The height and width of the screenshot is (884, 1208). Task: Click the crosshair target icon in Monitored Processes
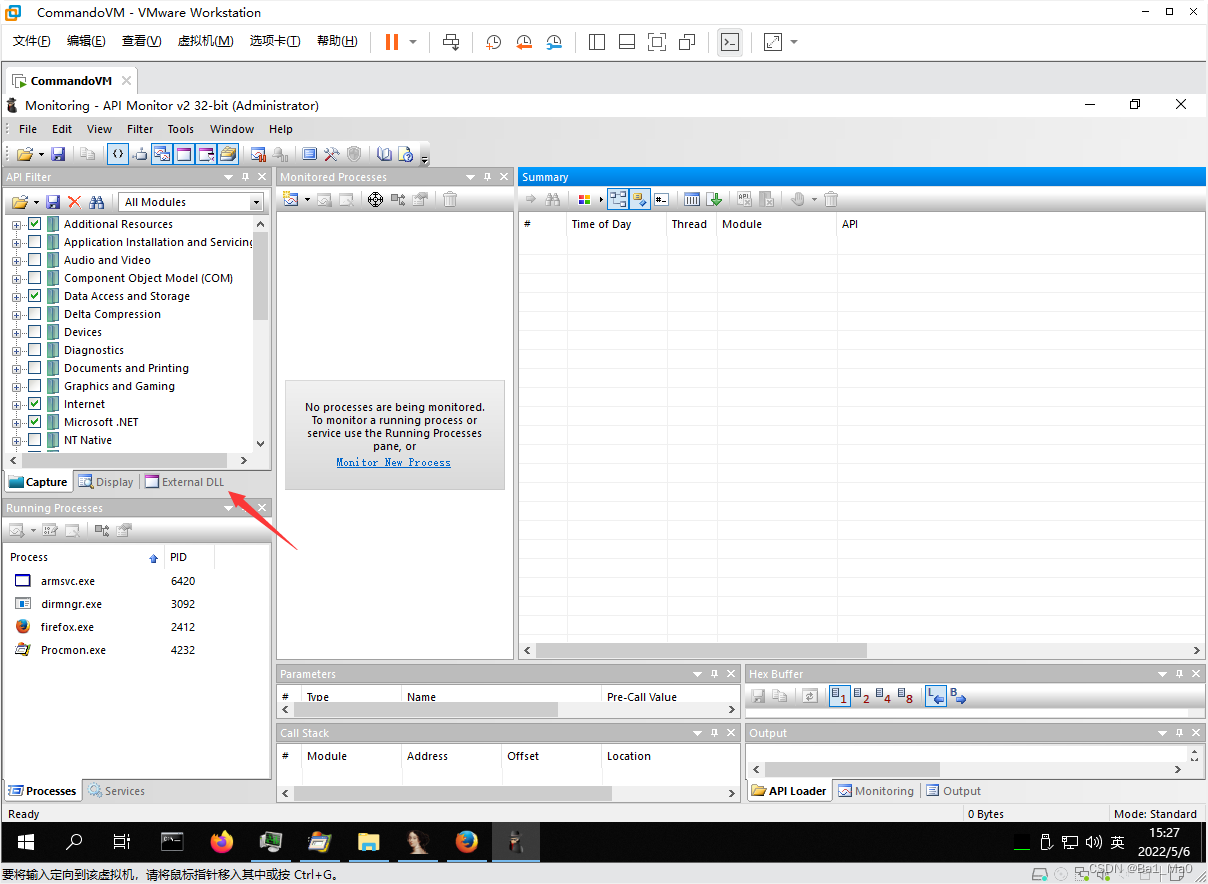click(375, 200)
